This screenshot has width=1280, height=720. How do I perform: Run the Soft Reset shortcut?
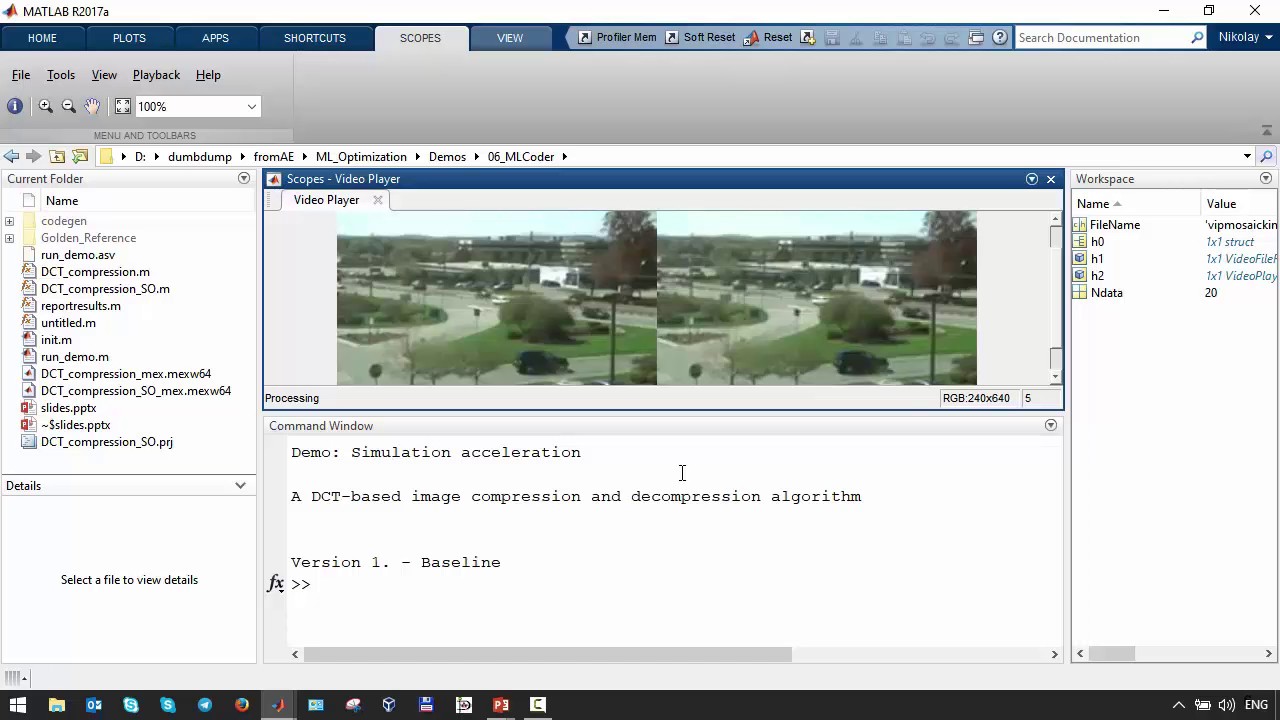click(700, 37)
